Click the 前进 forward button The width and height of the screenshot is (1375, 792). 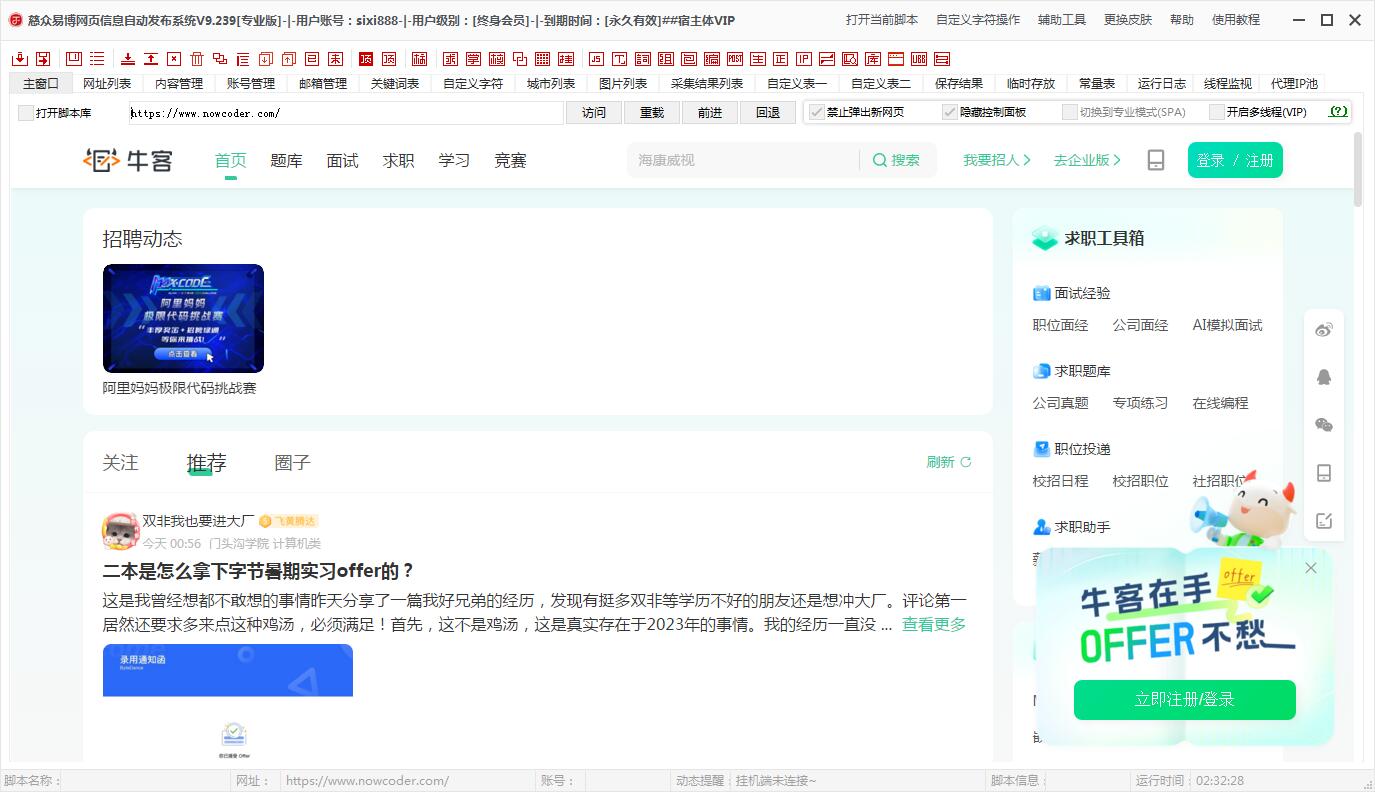pos(710,113)
